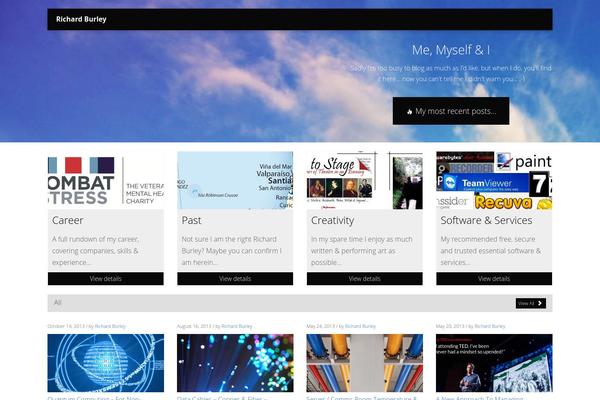
Task: Open the author link on the August 2013 post
Action: pos(237,326)
